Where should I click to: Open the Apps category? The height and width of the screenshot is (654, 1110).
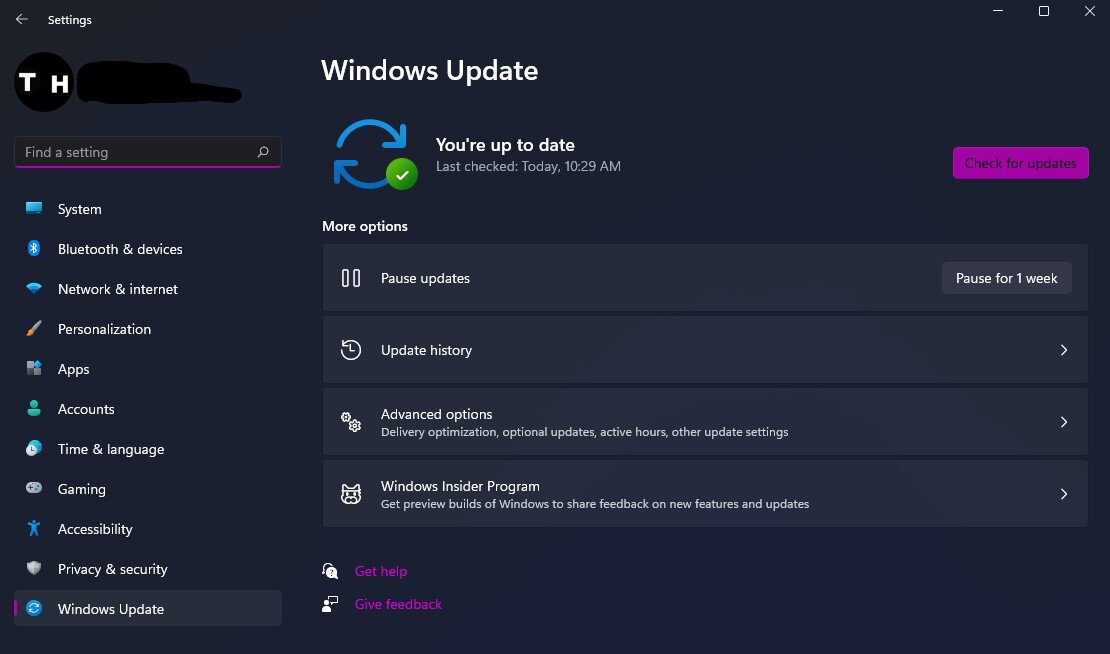point(148,369)
